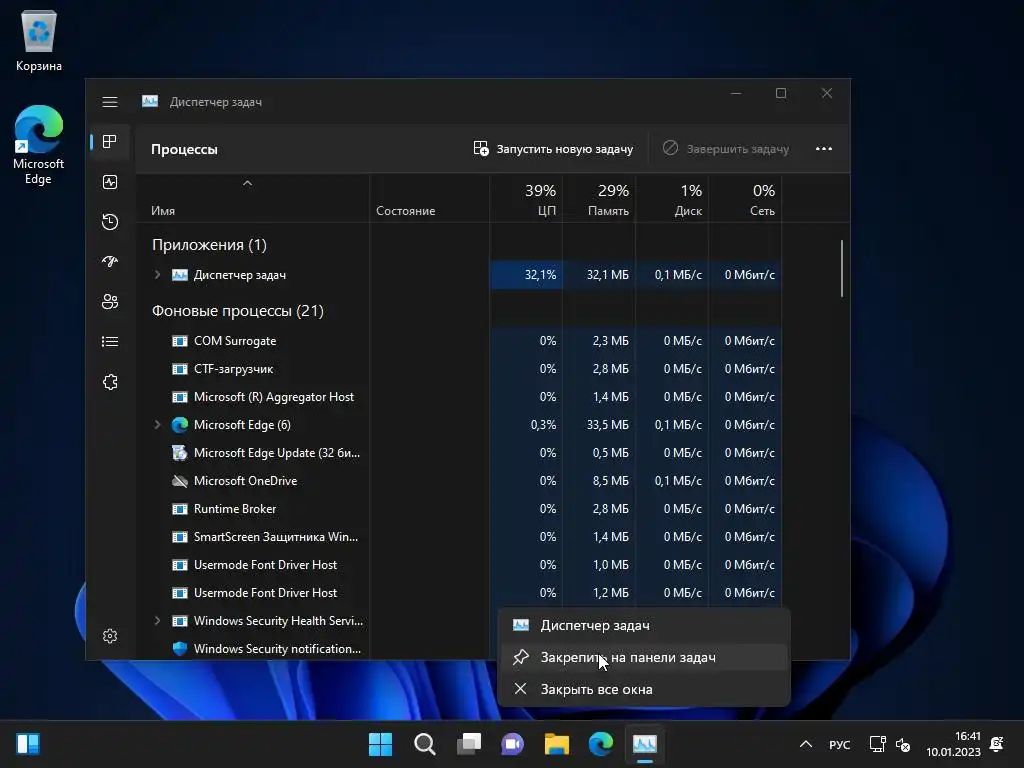1024x768 pixels.
Task: Expand the Microsoft Edge (6) process group
Action: click(157, 425)
